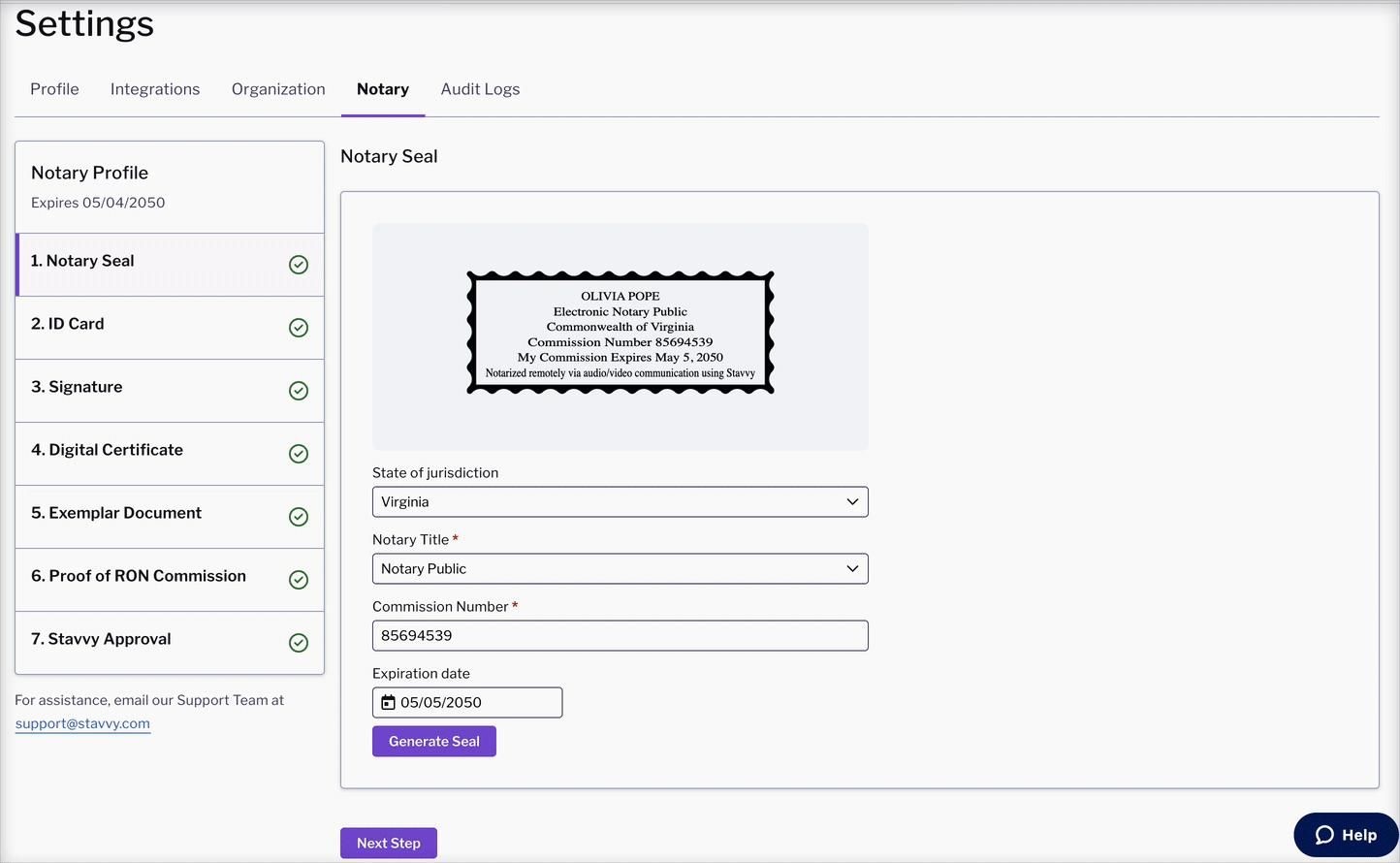This screenshot has height=863, width=1400.
Task: Click the Digital Certificate checkmark icon
Action: click(x=299, y=453)
